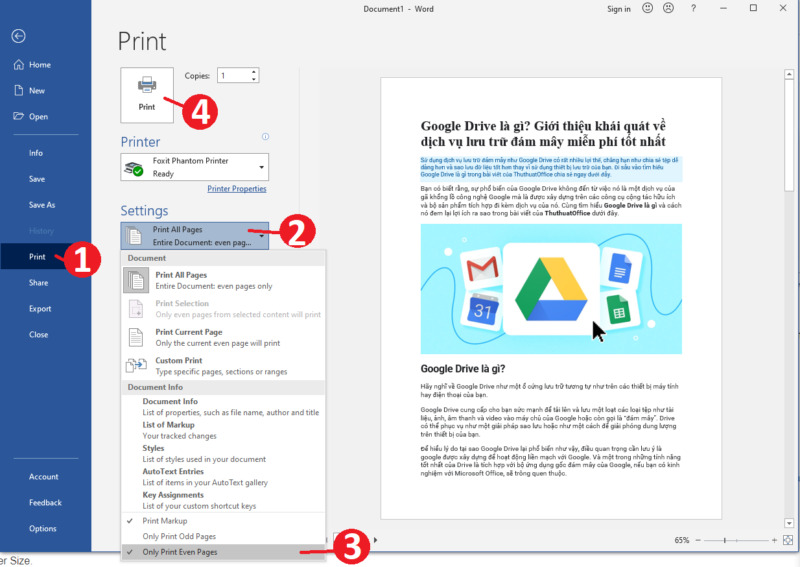Image resolution: width=800 pixels, height=567 pixels.
Task: Toggle Print Markup option
Action: 165,521
